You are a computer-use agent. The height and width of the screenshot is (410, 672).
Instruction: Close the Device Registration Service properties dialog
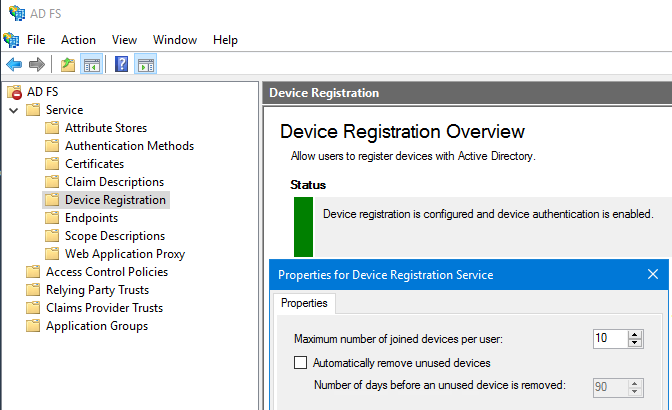(x=653, y=274)
